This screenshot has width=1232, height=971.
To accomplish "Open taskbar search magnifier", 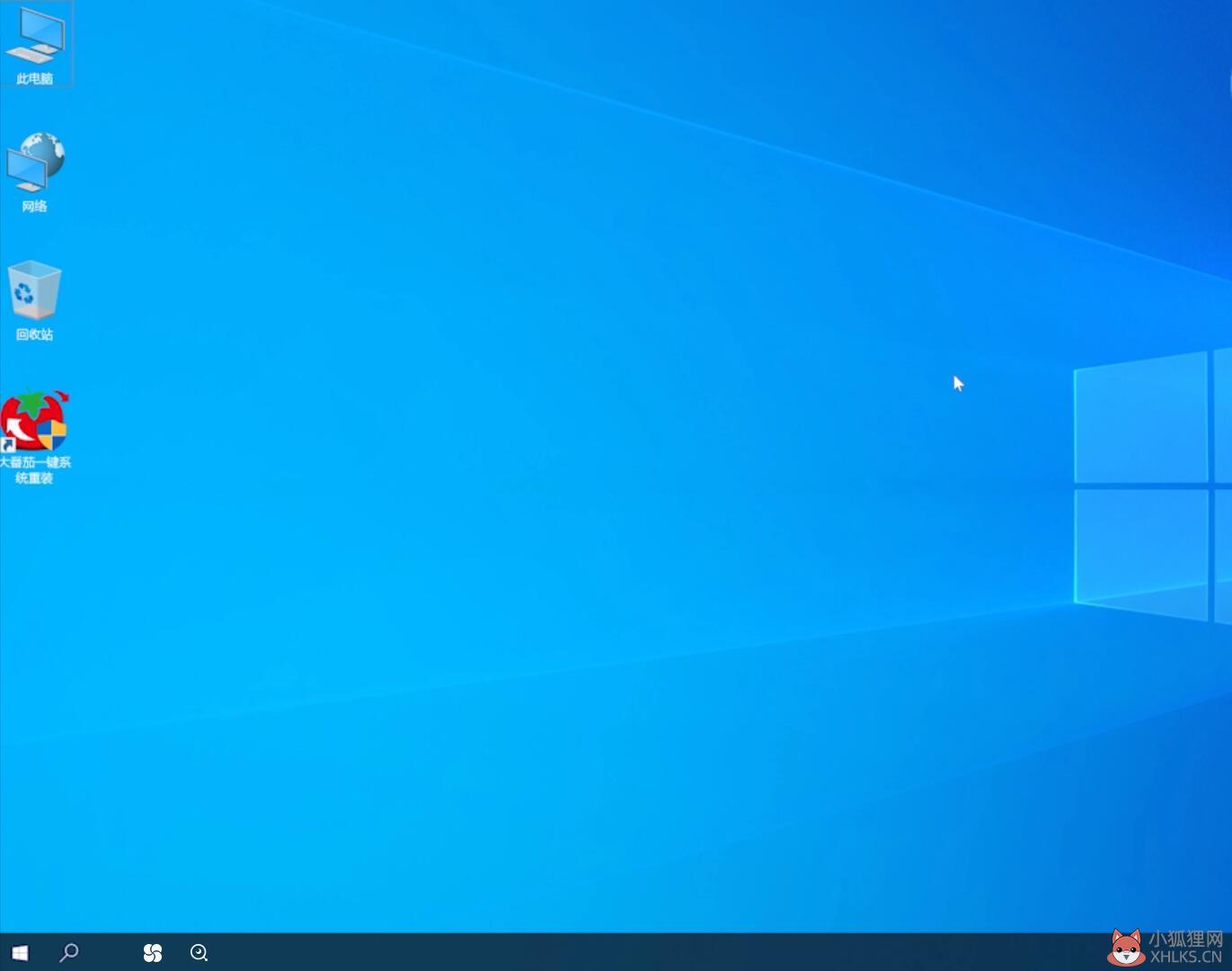I will (x=68, y=952).
